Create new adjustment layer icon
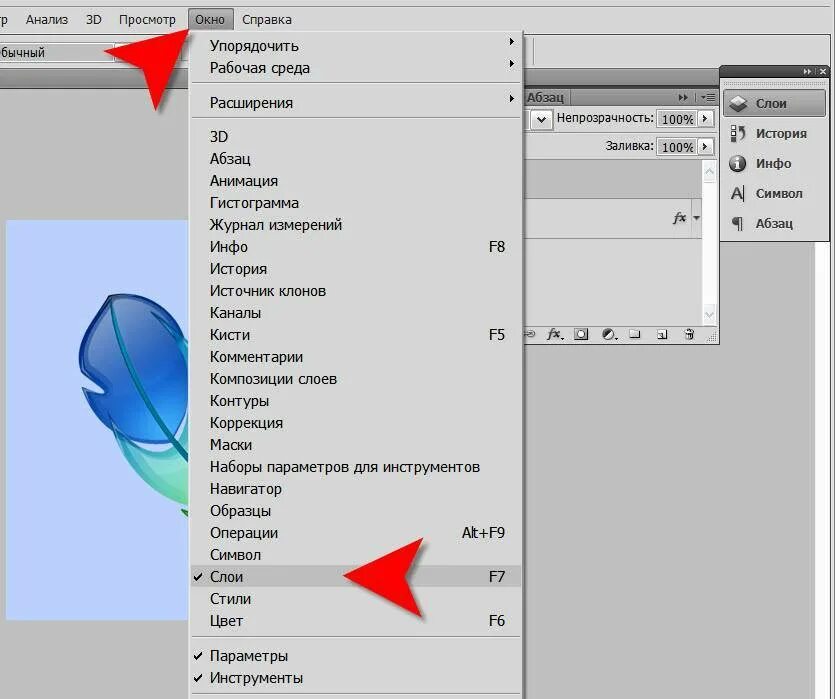This screenshot has width=835, height=699. click(x=609, y=334)
